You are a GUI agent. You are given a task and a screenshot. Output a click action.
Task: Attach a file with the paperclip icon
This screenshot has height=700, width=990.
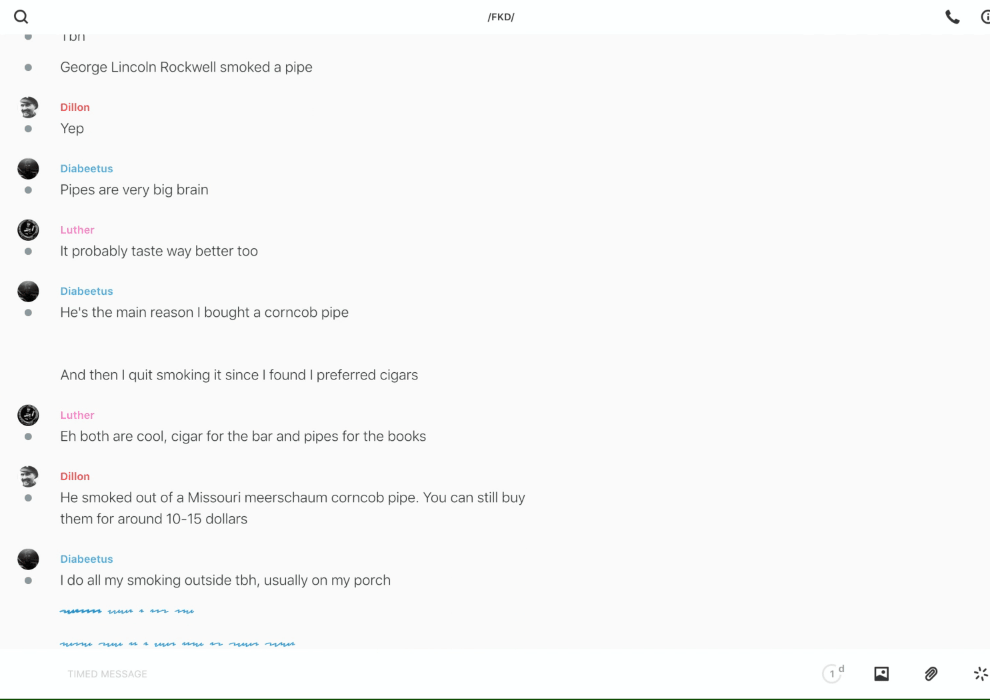pos(931,674)
